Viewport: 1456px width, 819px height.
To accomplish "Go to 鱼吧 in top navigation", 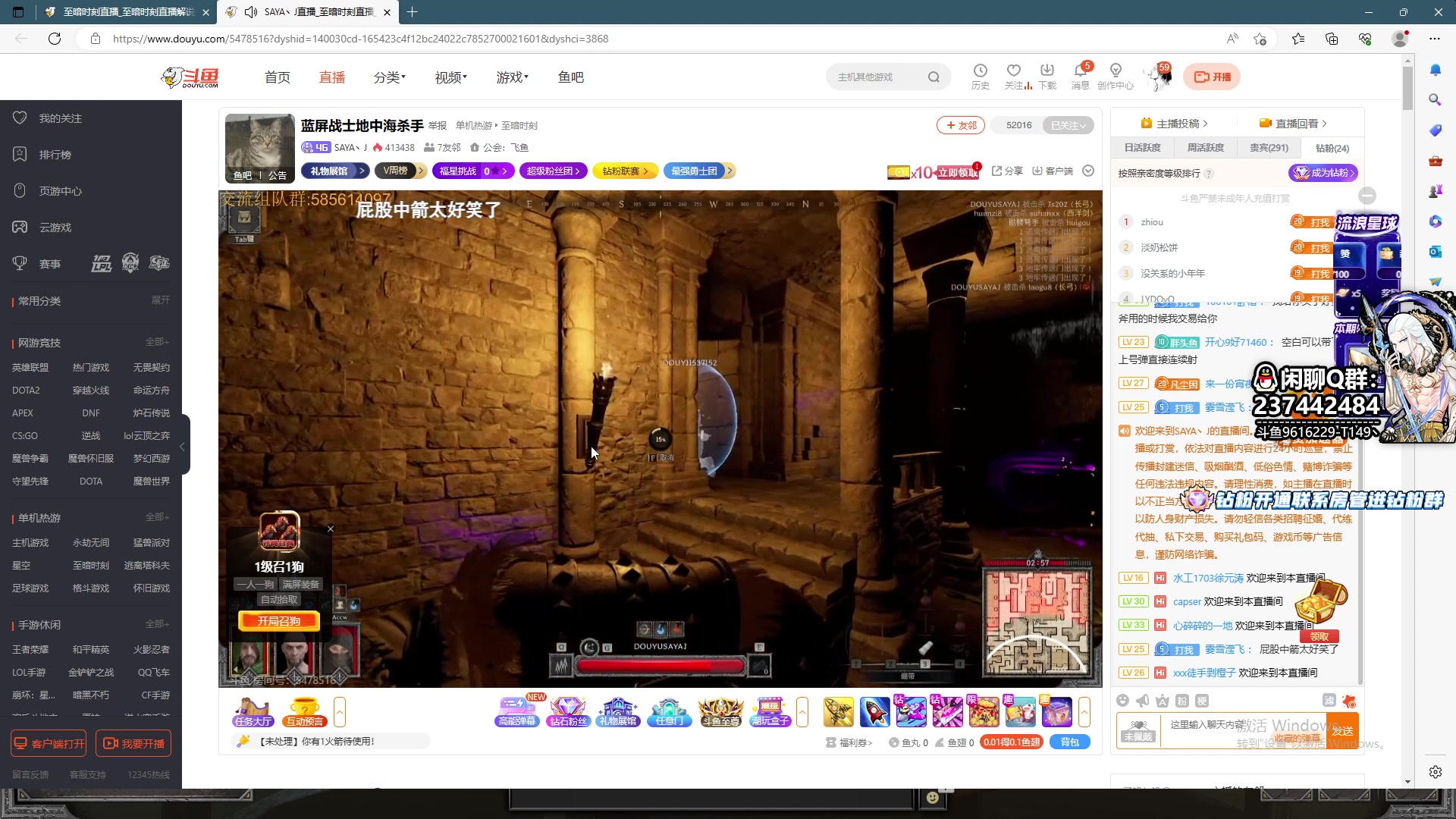I will 571,77.
